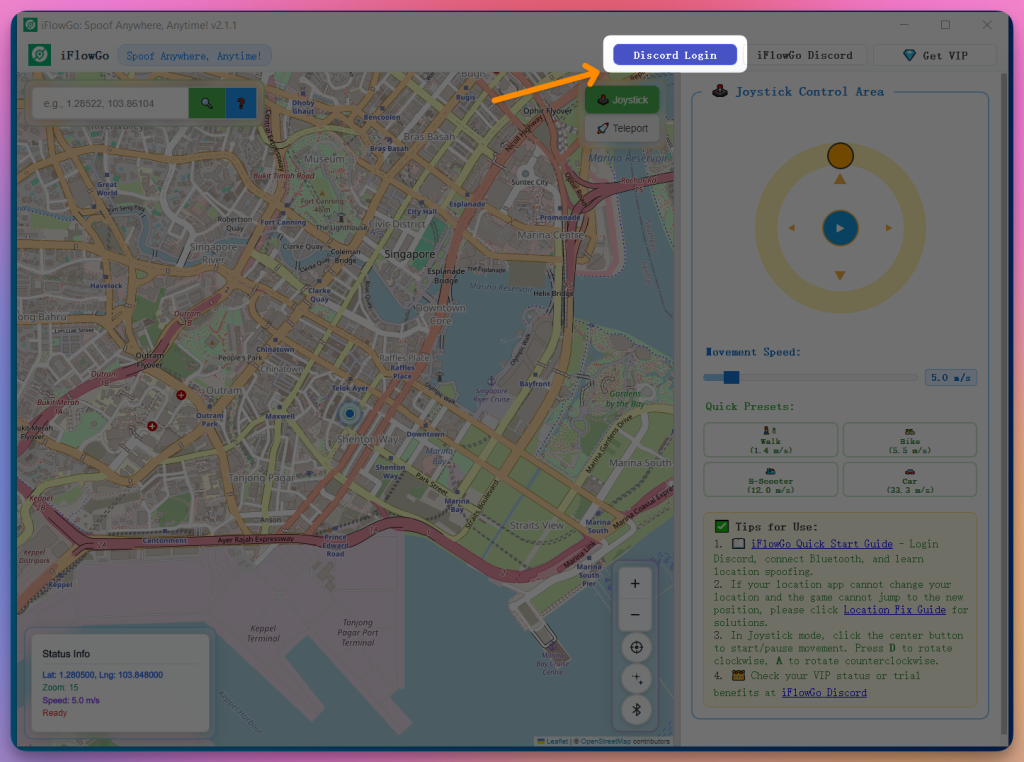Click the magnifier search button
The image size is (1024, 762).
(206, 103)
